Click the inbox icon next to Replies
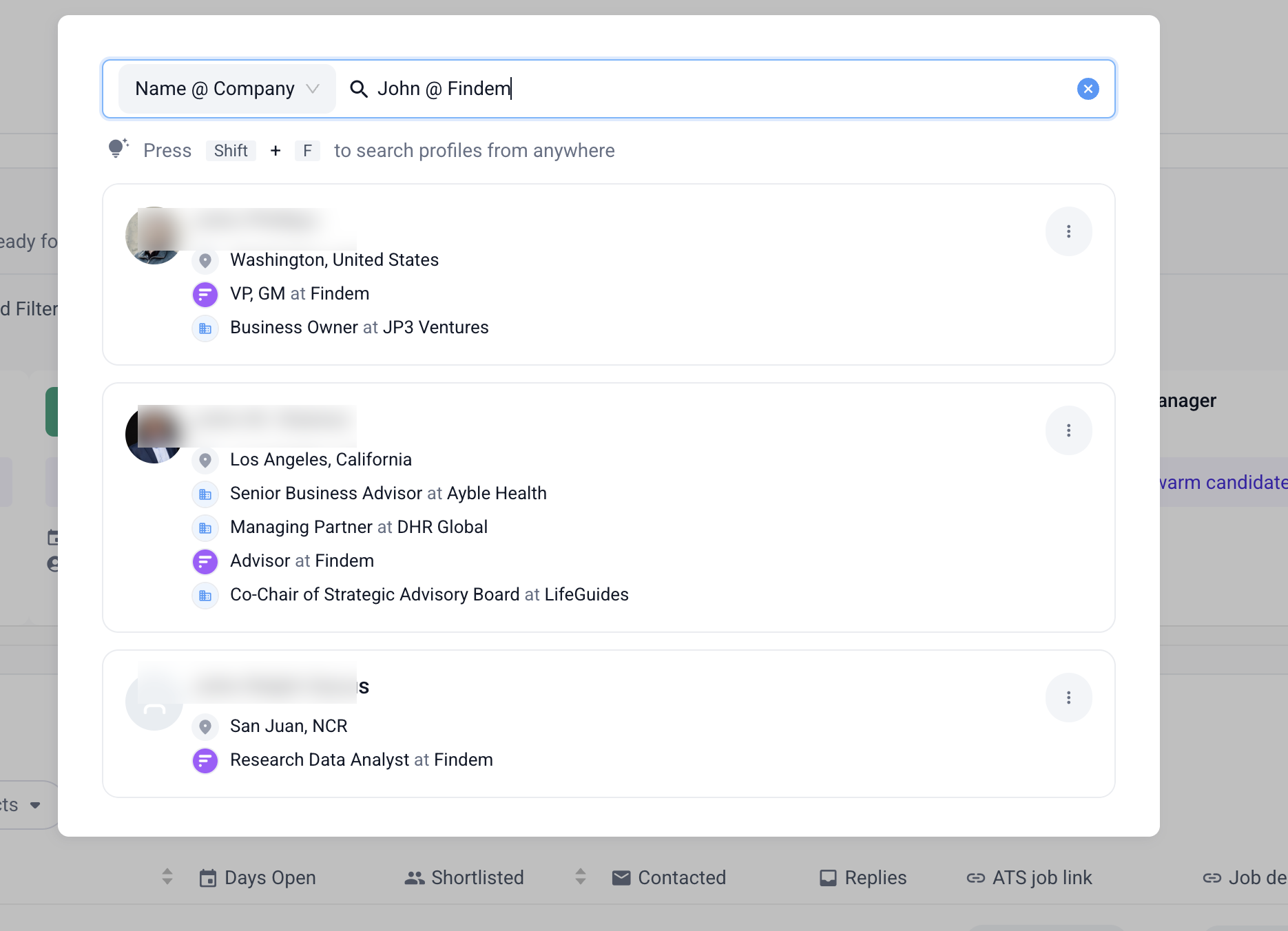The image size is (1288, 931). click(x=828, y=878)
